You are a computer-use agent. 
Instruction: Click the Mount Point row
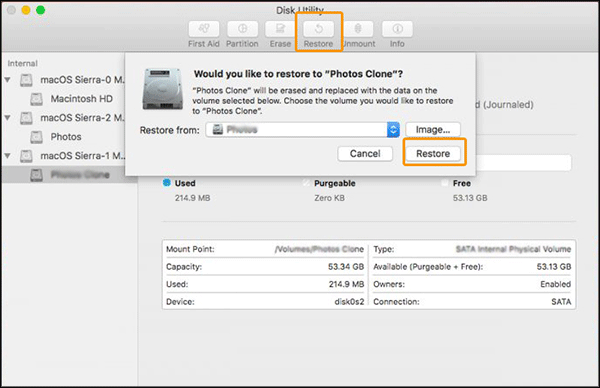[x=265, y=249]
